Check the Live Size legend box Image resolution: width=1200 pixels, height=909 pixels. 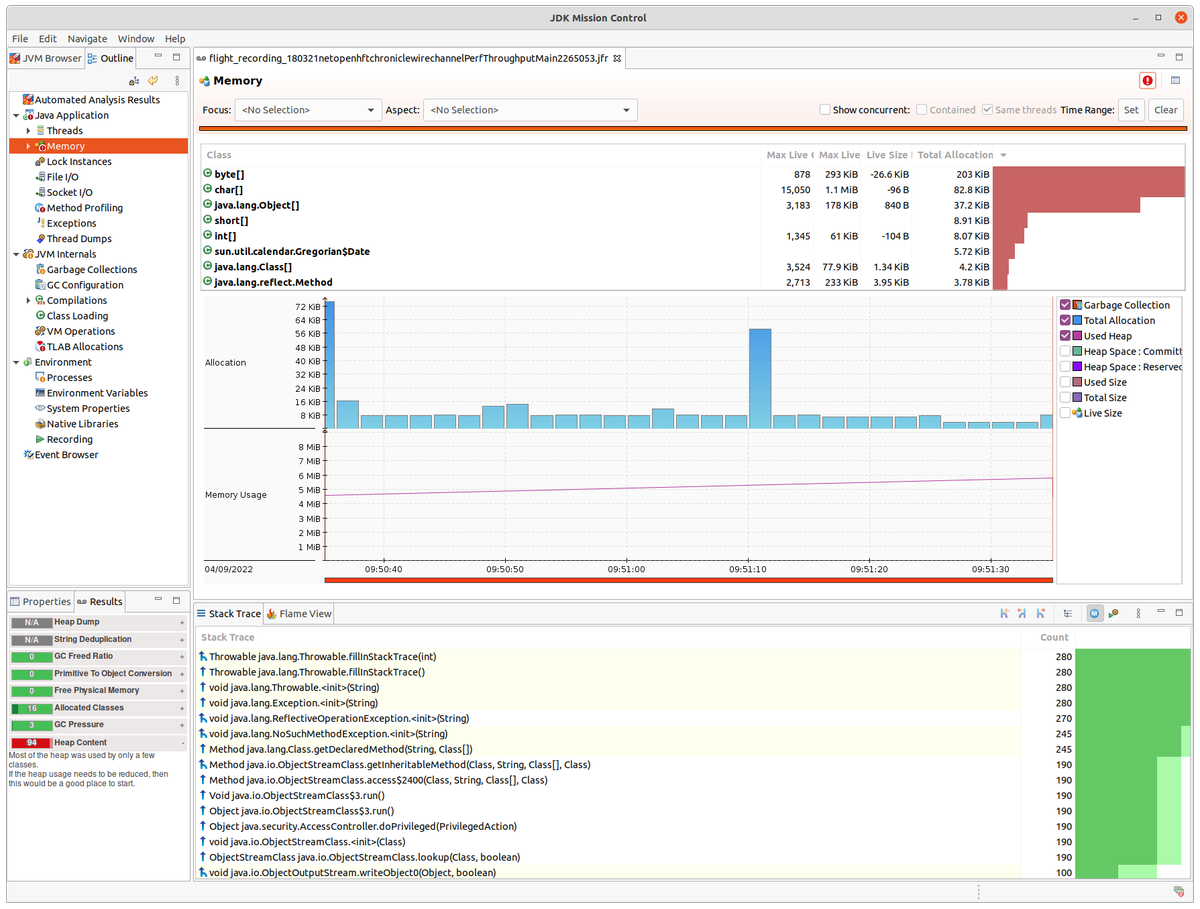click(1066, 413)
